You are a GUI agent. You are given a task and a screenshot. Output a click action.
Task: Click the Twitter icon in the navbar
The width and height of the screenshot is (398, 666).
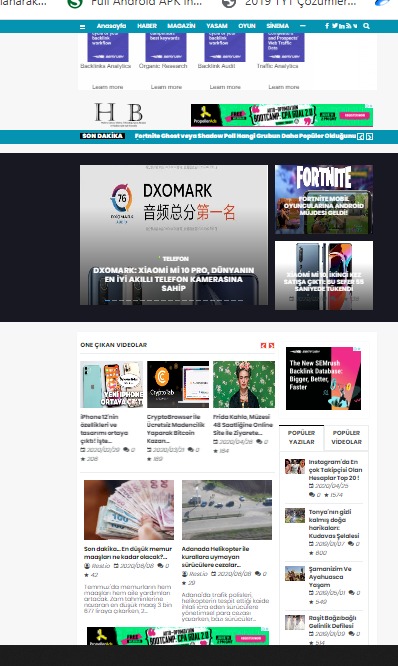(335, 26)
